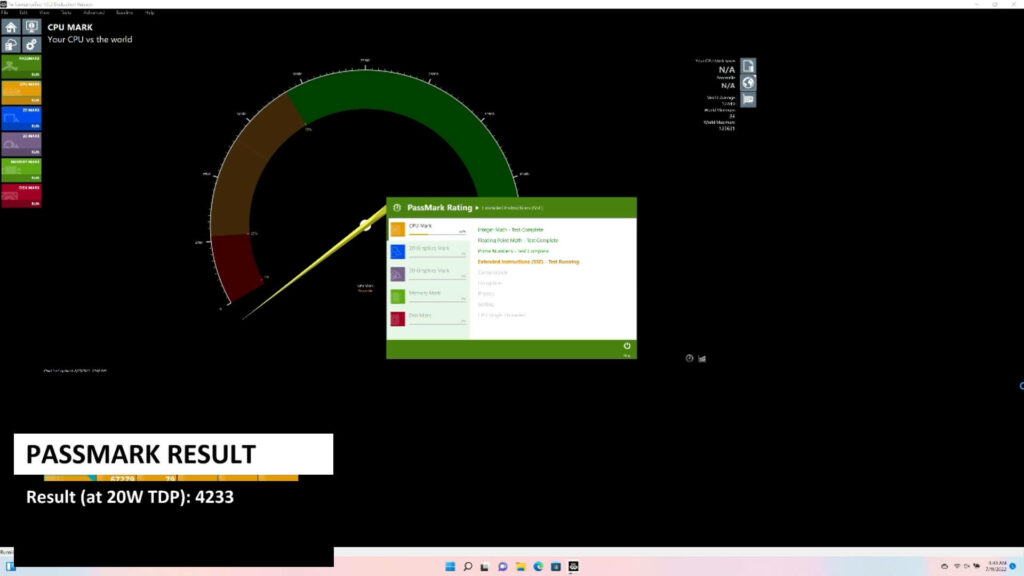Go to the Home screen icon

point(11,27)
